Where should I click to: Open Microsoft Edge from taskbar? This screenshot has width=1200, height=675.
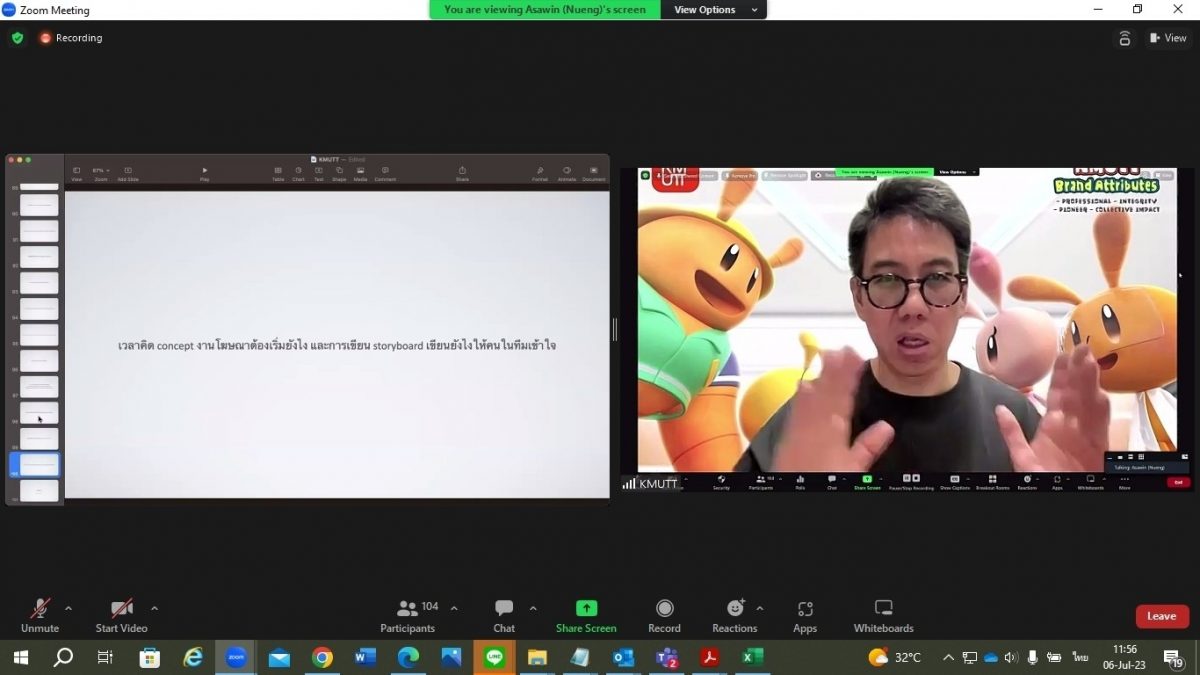[x=408, y=657]
